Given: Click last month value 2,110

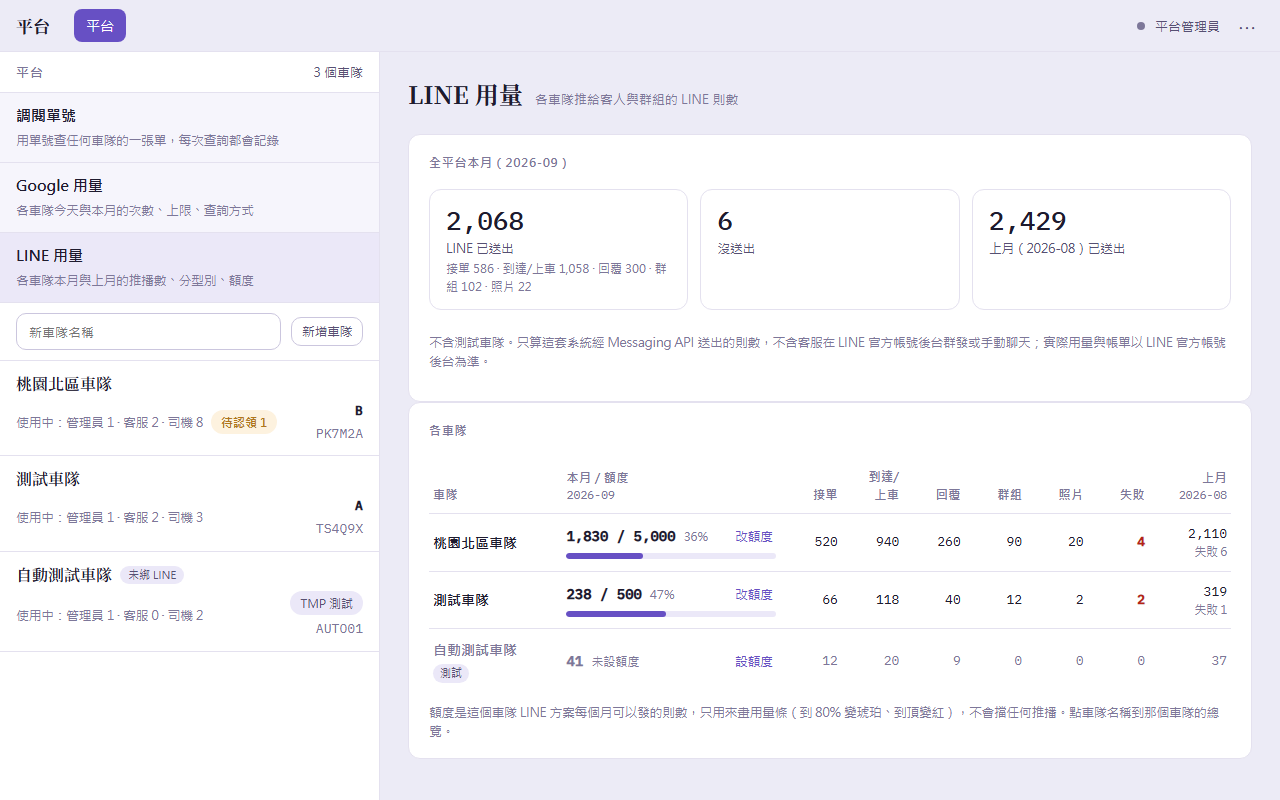Looking at the screenshot, I should coord(1207,534).
